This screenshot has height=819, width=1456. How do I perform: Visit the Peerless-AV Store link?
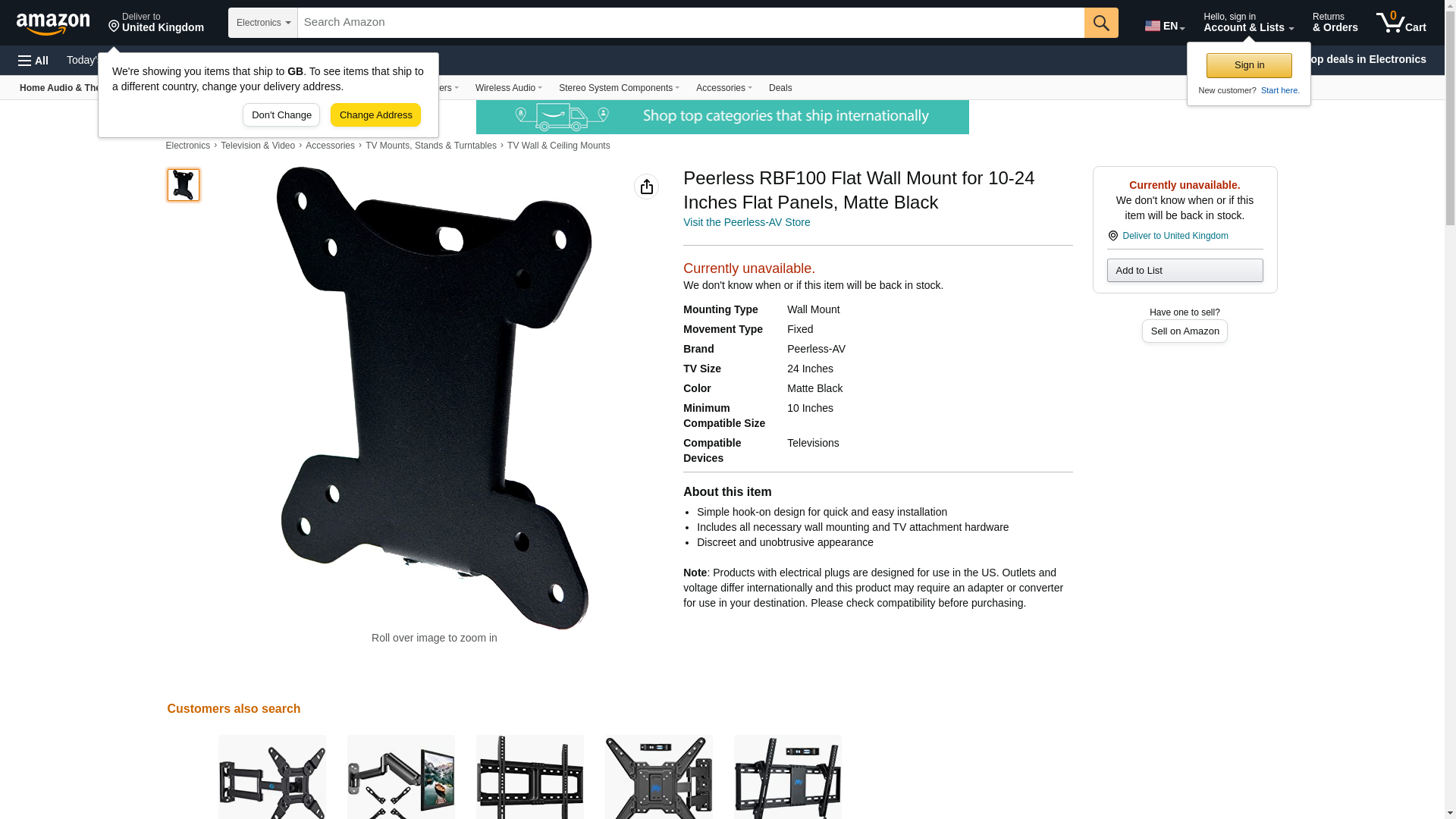(746, 222)
